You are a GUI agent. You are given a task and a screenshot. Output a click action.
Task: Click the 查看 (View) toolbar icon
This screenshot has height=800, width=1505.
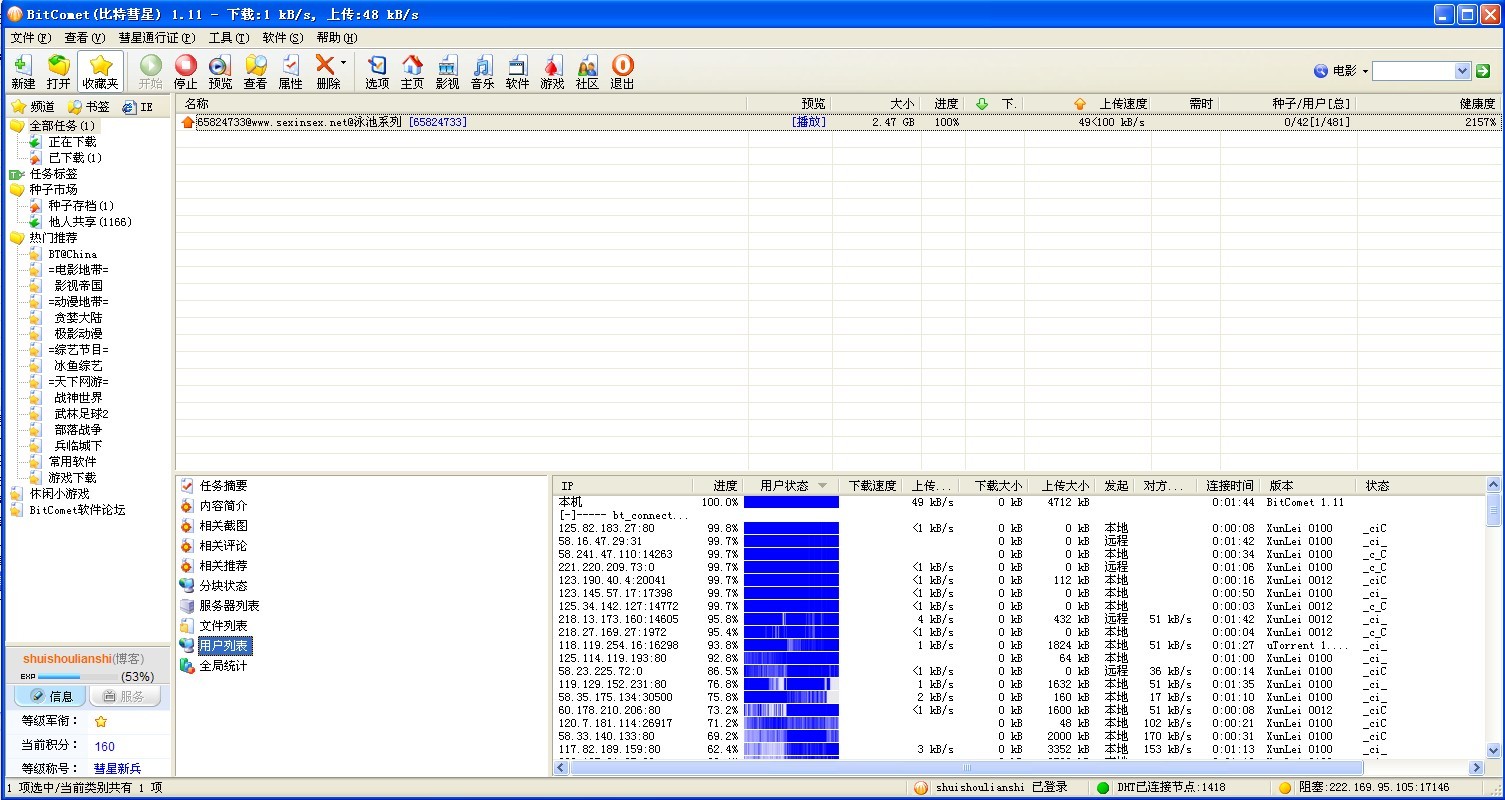click(x=255, y=72)
